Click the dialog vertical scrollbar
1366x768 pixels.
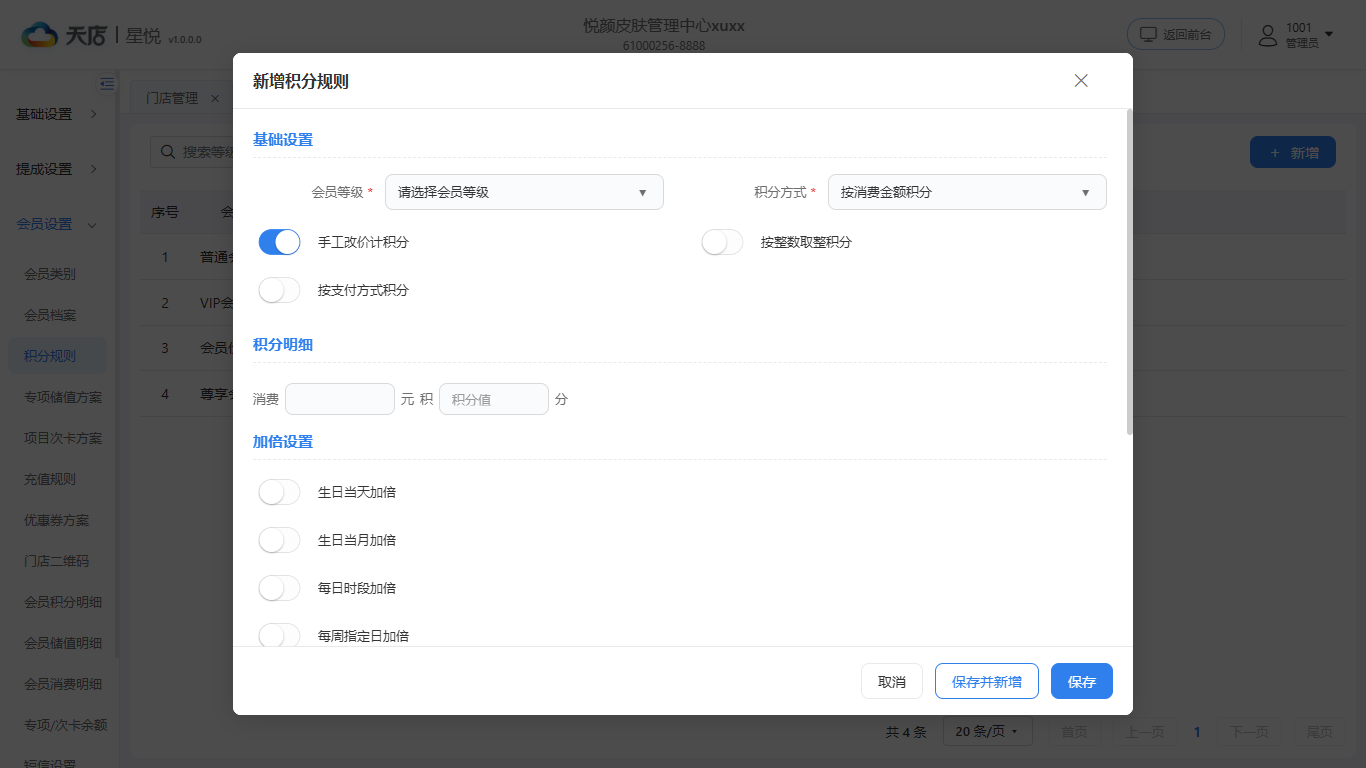[1129, 272]
